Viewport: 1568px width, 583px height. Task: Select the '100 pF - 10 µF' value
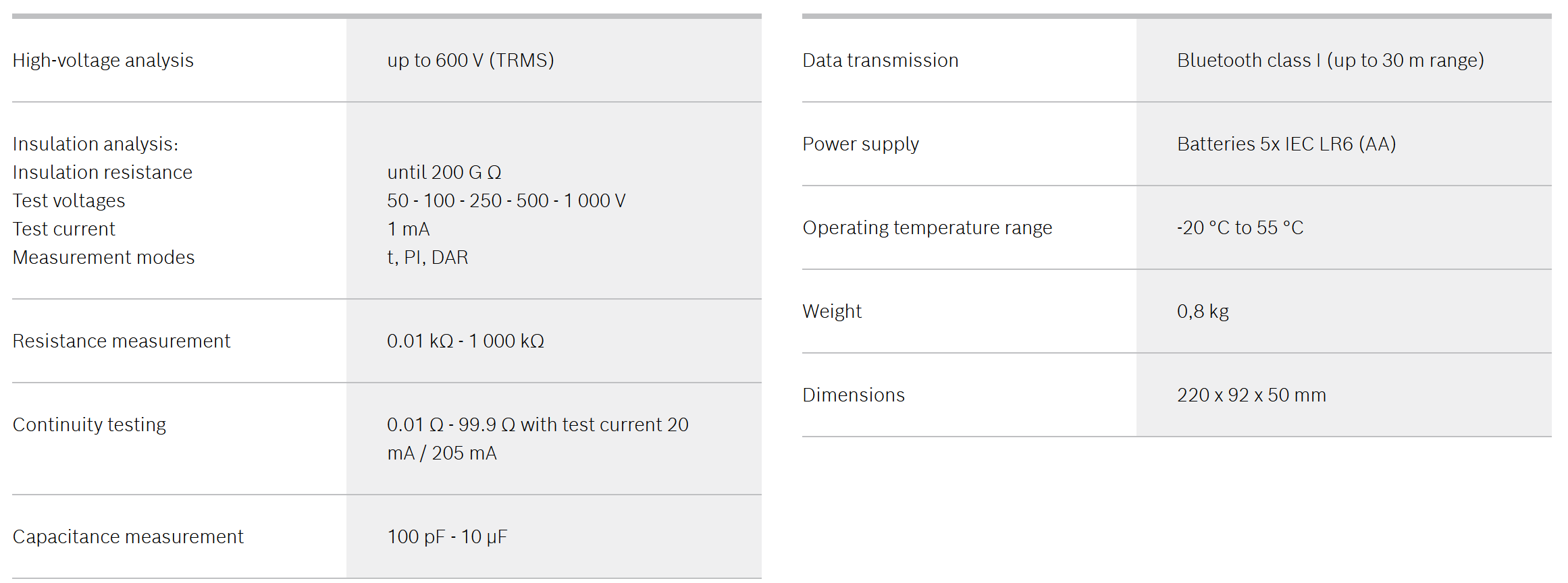447,537
